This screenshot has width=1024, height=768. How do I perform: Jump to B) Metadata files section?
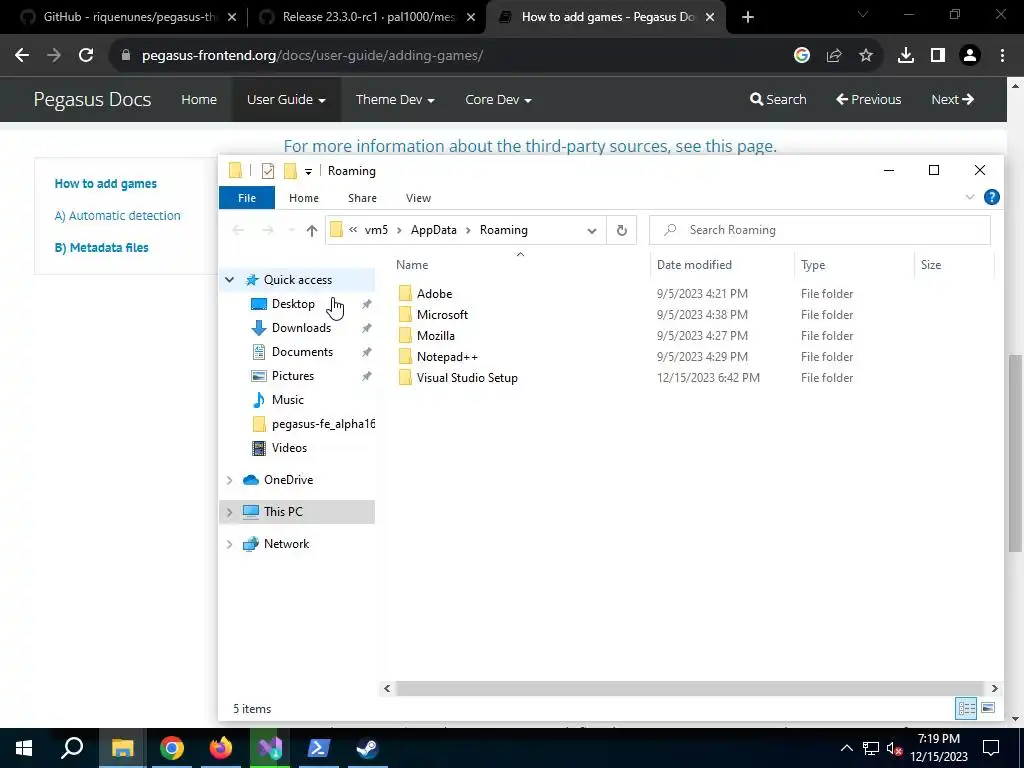click(x=101, y=248)
